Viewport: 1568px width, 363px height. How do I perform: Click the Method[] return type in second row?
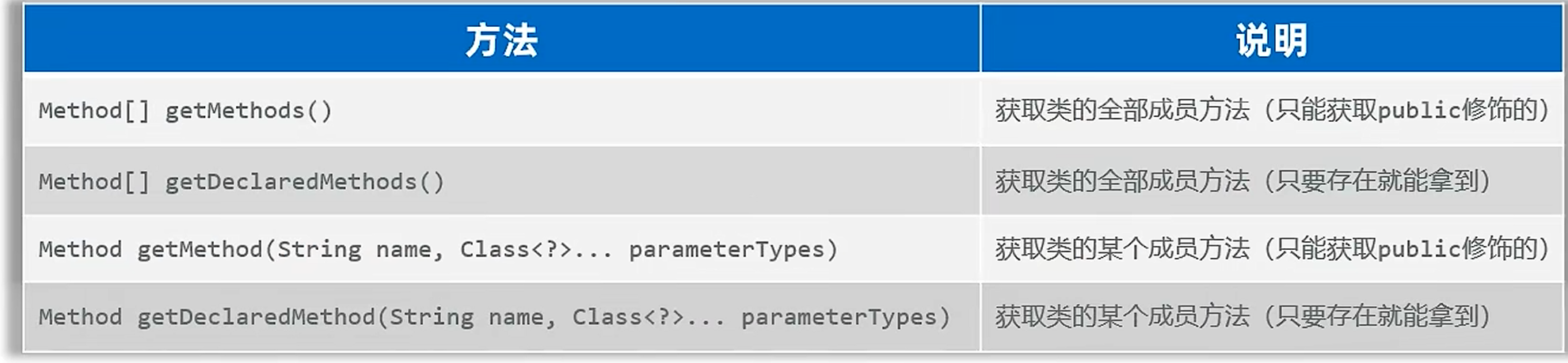[94, 182]
